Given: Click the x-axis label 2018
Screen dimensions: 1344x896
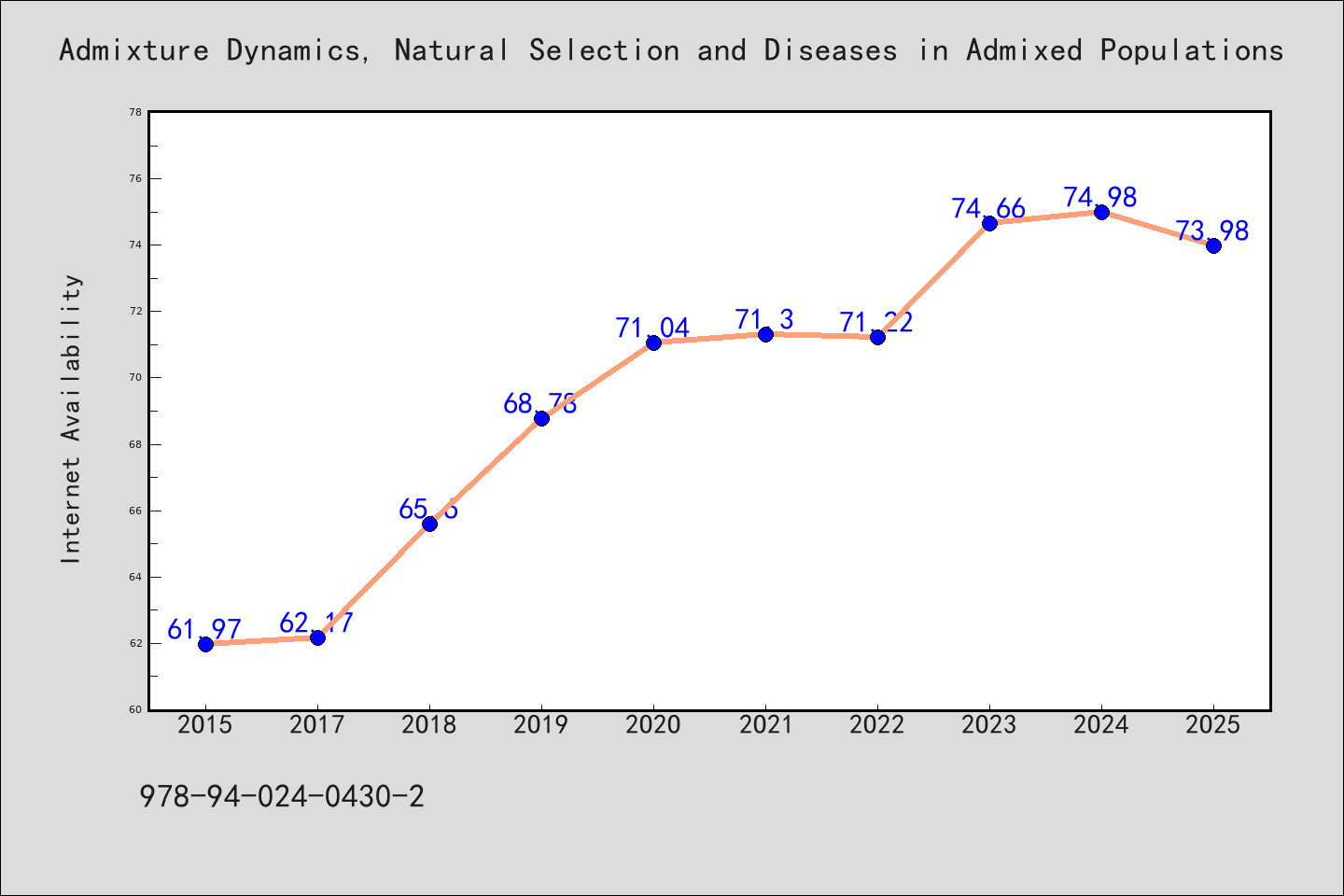Looking at the screenshot, I should tap(429, 725).
